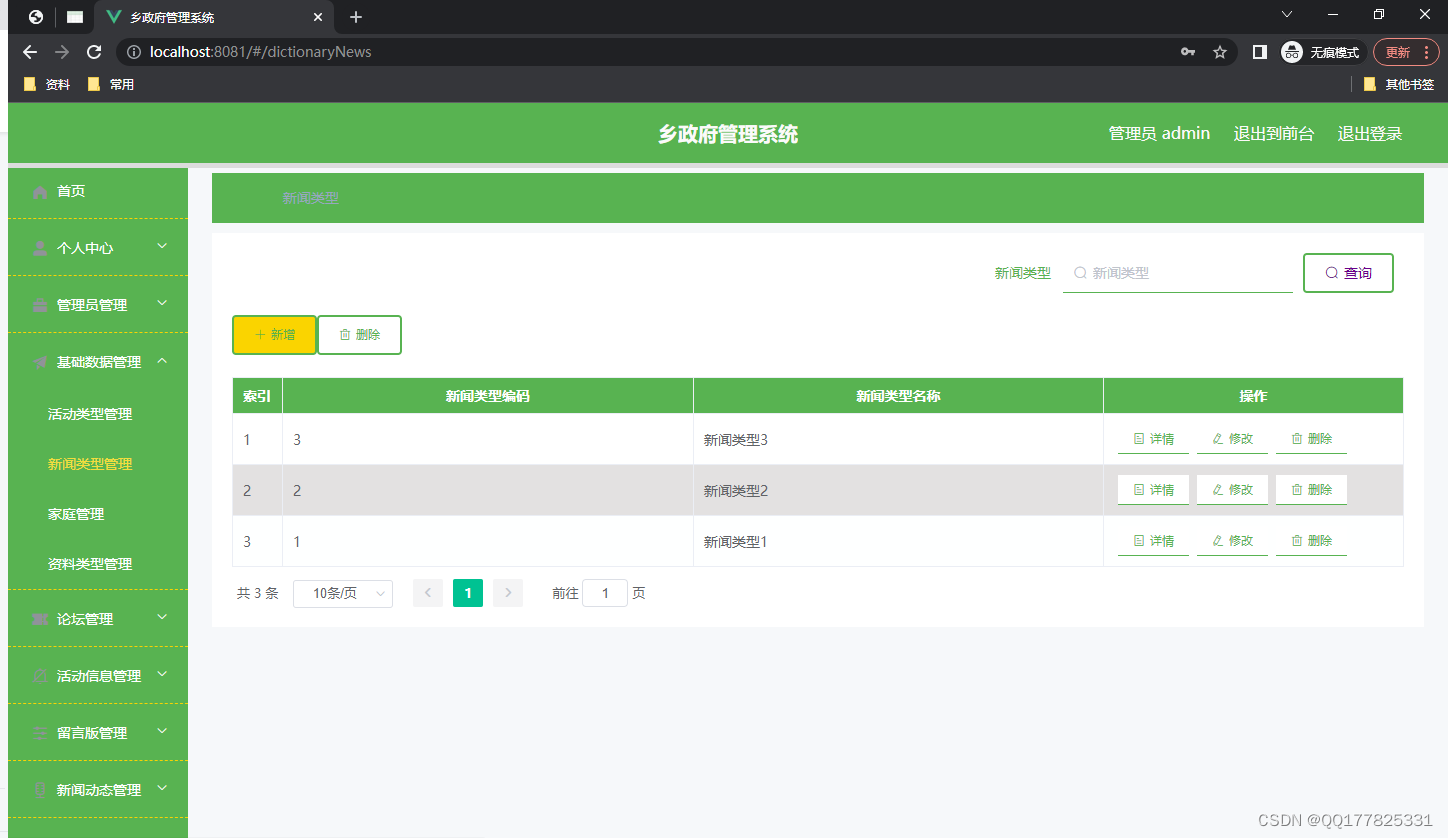Screen dimensions: 1448x838
Task: Click the icon beside 活动信息管理
Action: click(x=40, y=676)
